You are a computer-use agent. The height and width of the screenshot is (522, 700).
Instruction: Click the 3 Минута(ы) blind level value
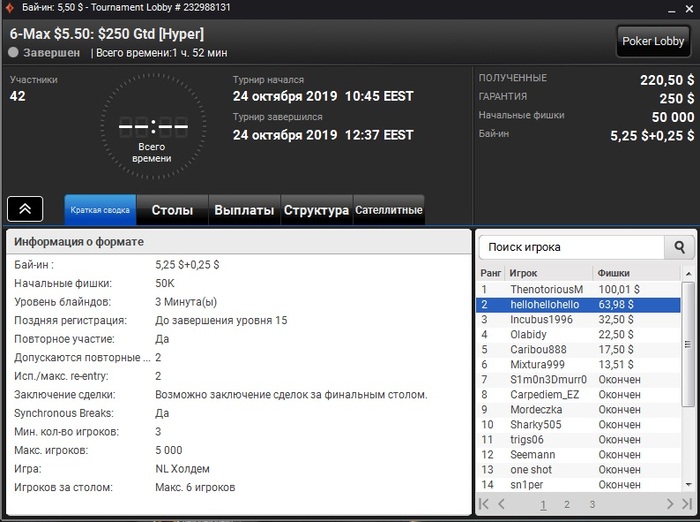tap(186, 302)
